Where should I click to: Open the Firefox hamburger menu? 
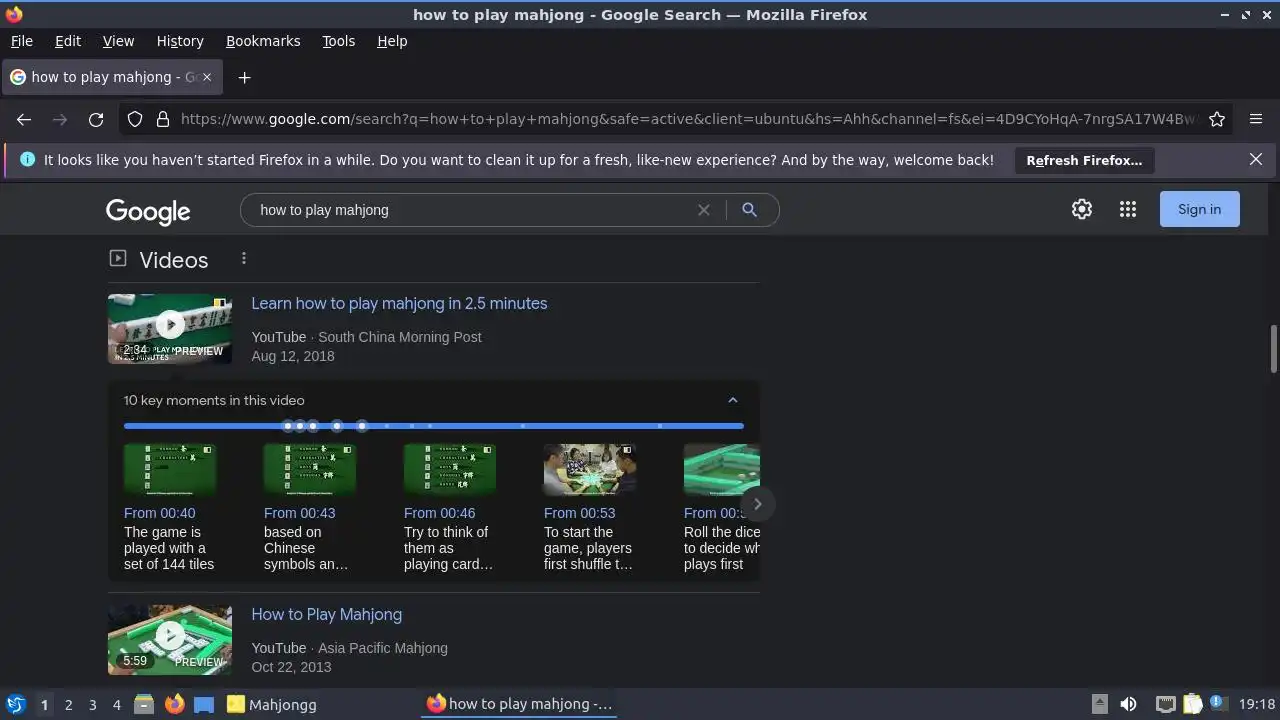[x=1256, y=119]
